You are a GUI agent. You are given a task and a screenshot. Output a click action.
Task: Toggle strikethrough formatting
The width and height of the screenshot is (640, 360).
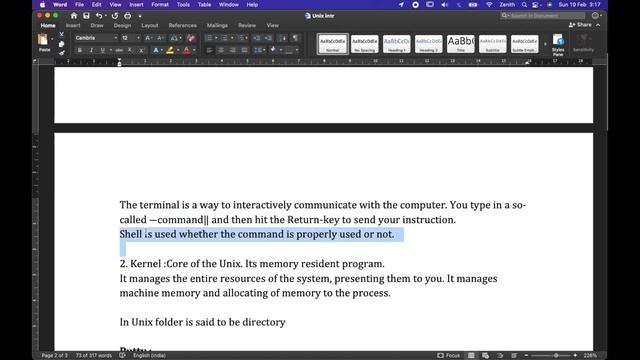[119, 50]
